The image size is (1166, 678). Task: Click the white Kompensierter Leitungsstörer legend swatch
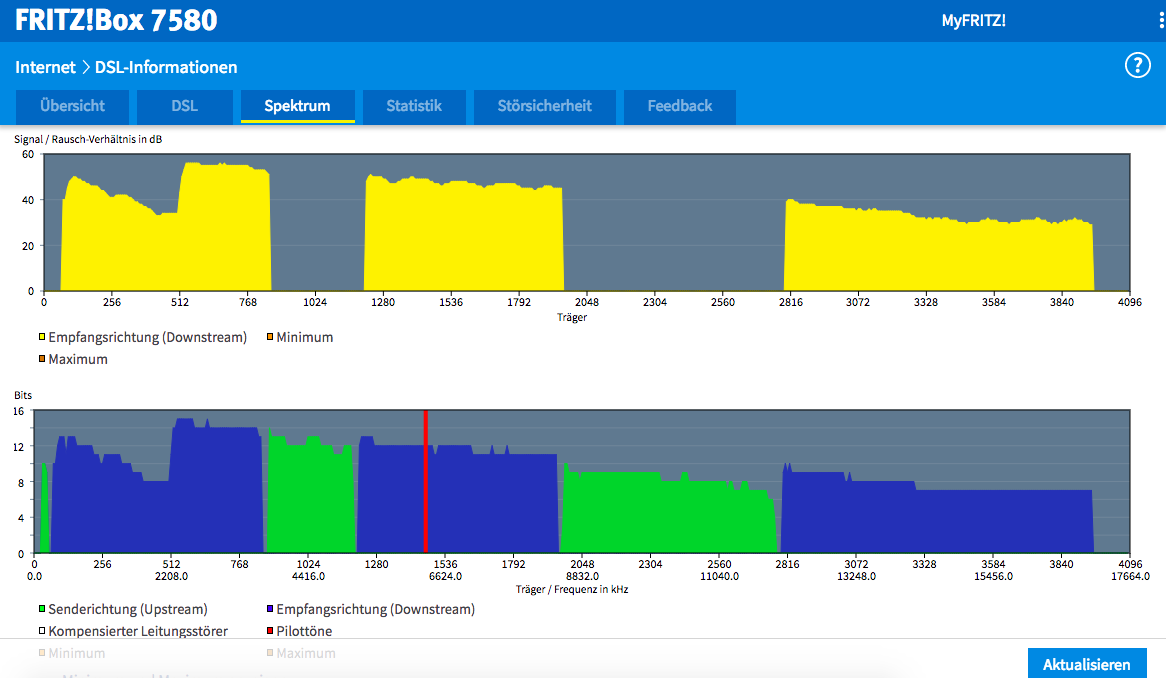tap(42, 631)
